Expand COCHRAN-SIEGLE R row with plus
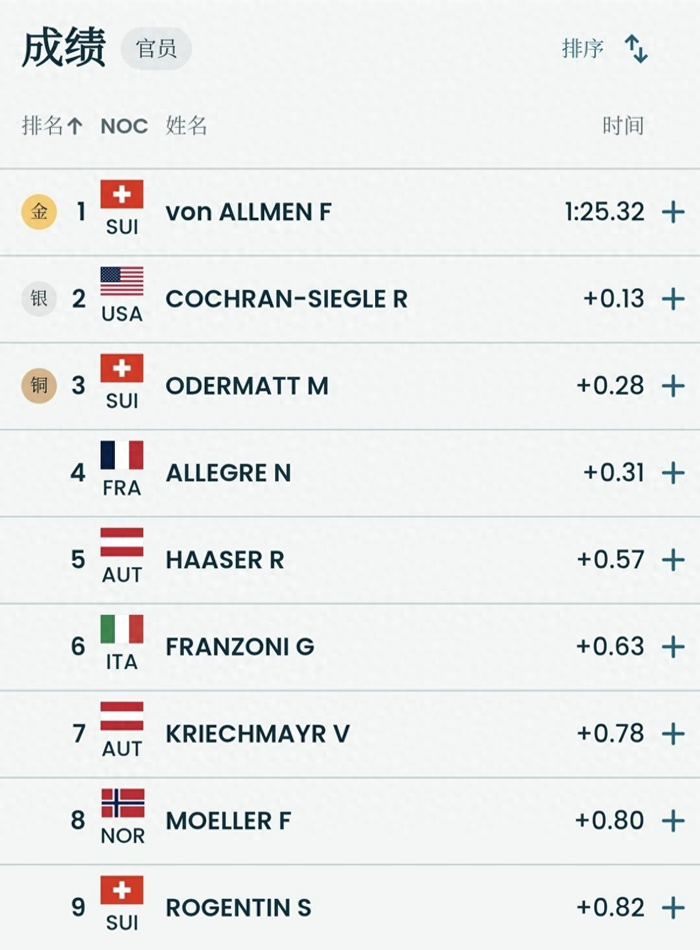Image resolution: width=700 pixels, height=950 pixels. pyautogui.click(x=673, y=299)
